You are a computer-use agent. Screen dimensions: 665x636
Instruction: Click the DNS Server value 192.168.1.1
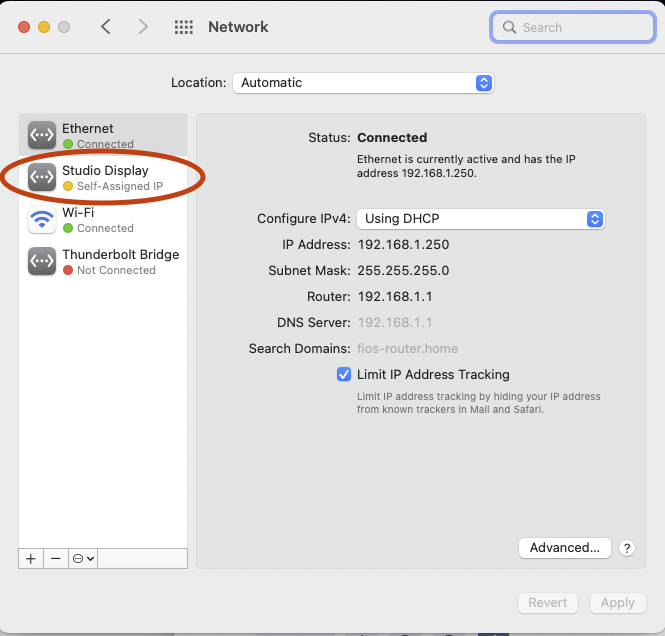(395, 323)
